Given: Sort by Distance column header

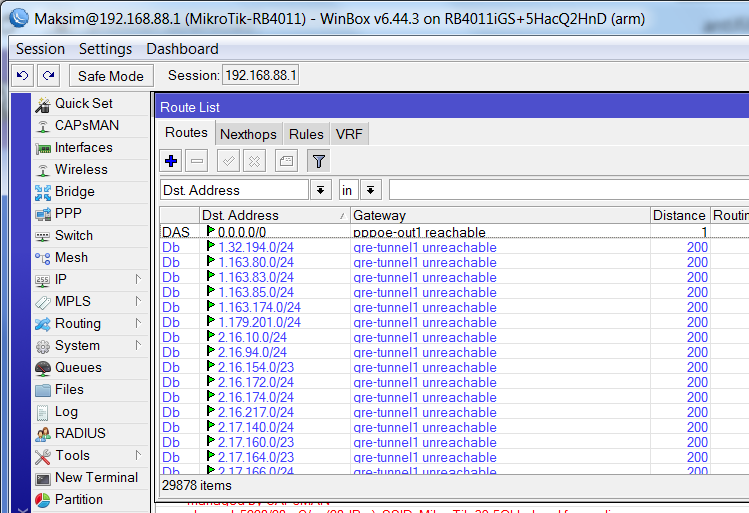Looking at the screenshot, I should 680,215.
